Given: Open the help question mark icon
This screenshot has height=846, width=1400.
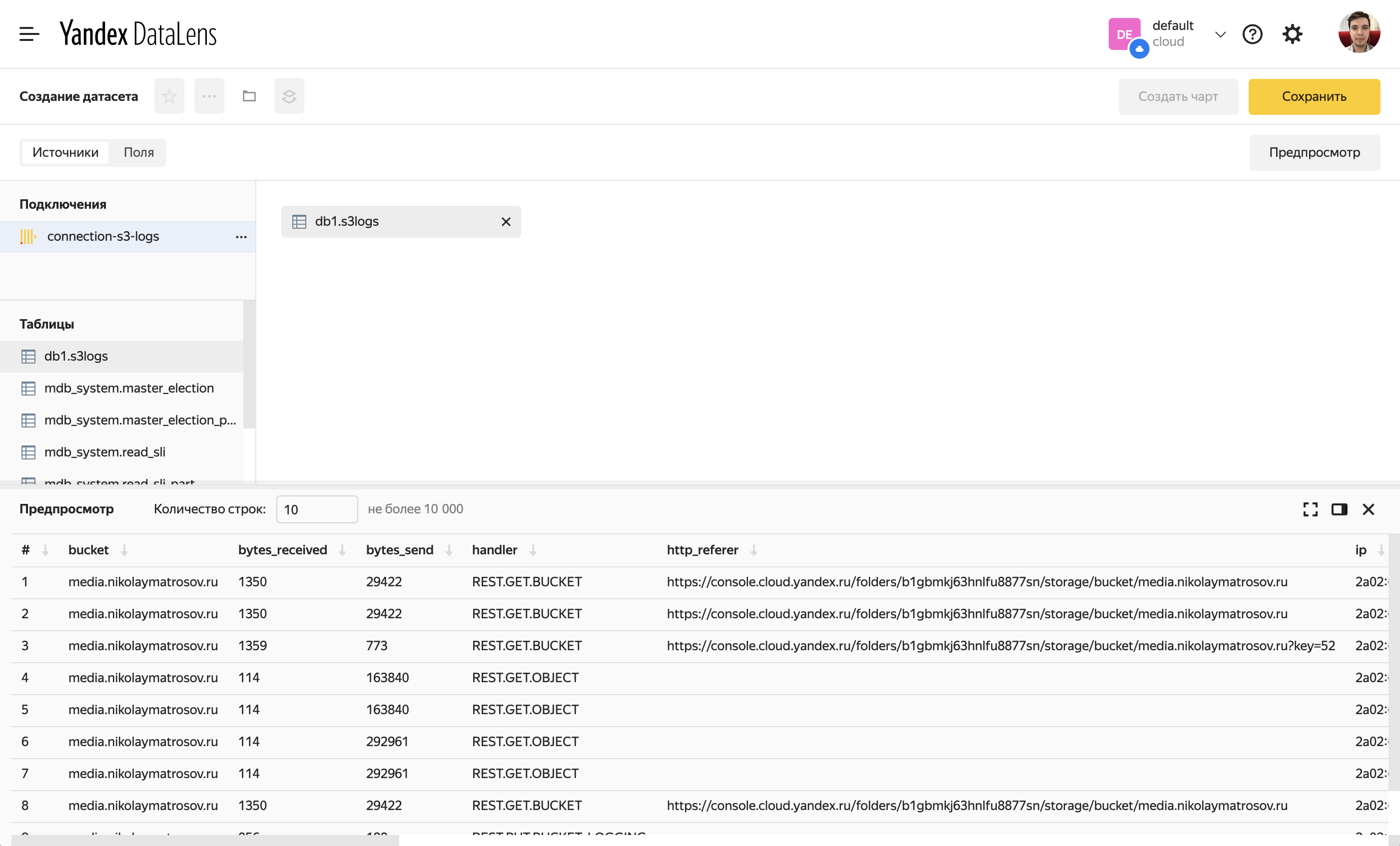Looking at the screenshot, I should tap(1252, 34).
